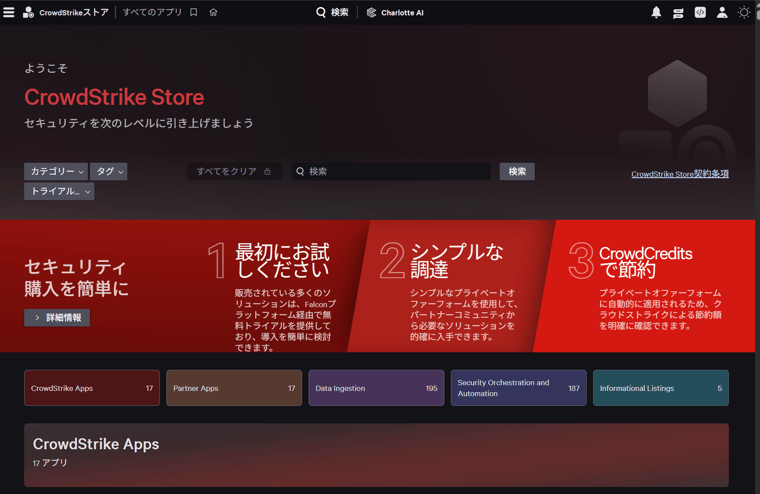Click the magnifier icon in top bar

[x=320, y=12]
